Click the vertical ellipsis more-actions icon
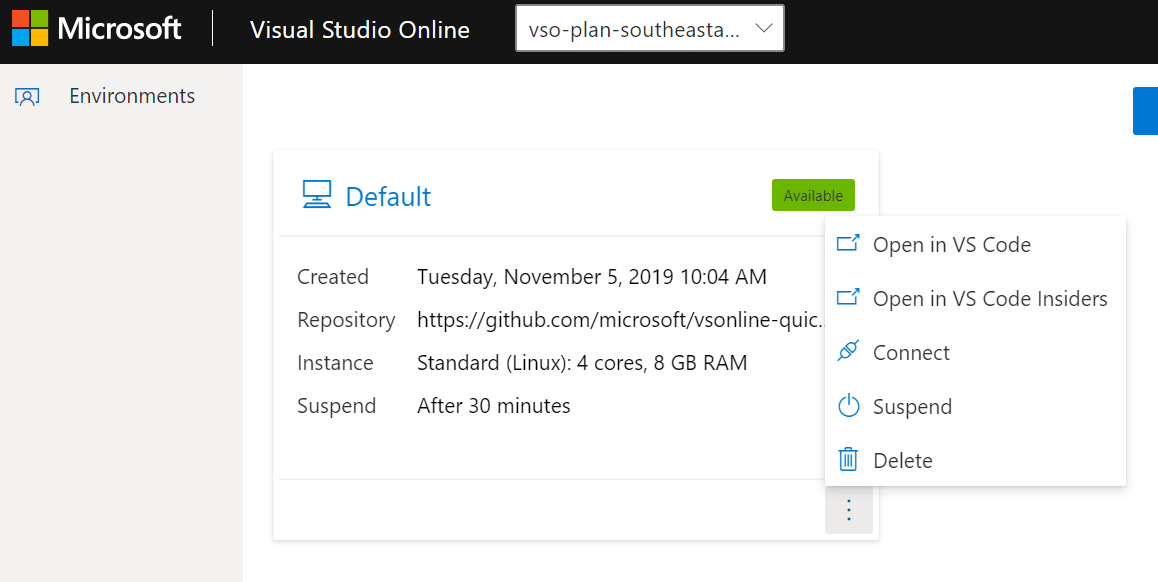 [849, 509]
